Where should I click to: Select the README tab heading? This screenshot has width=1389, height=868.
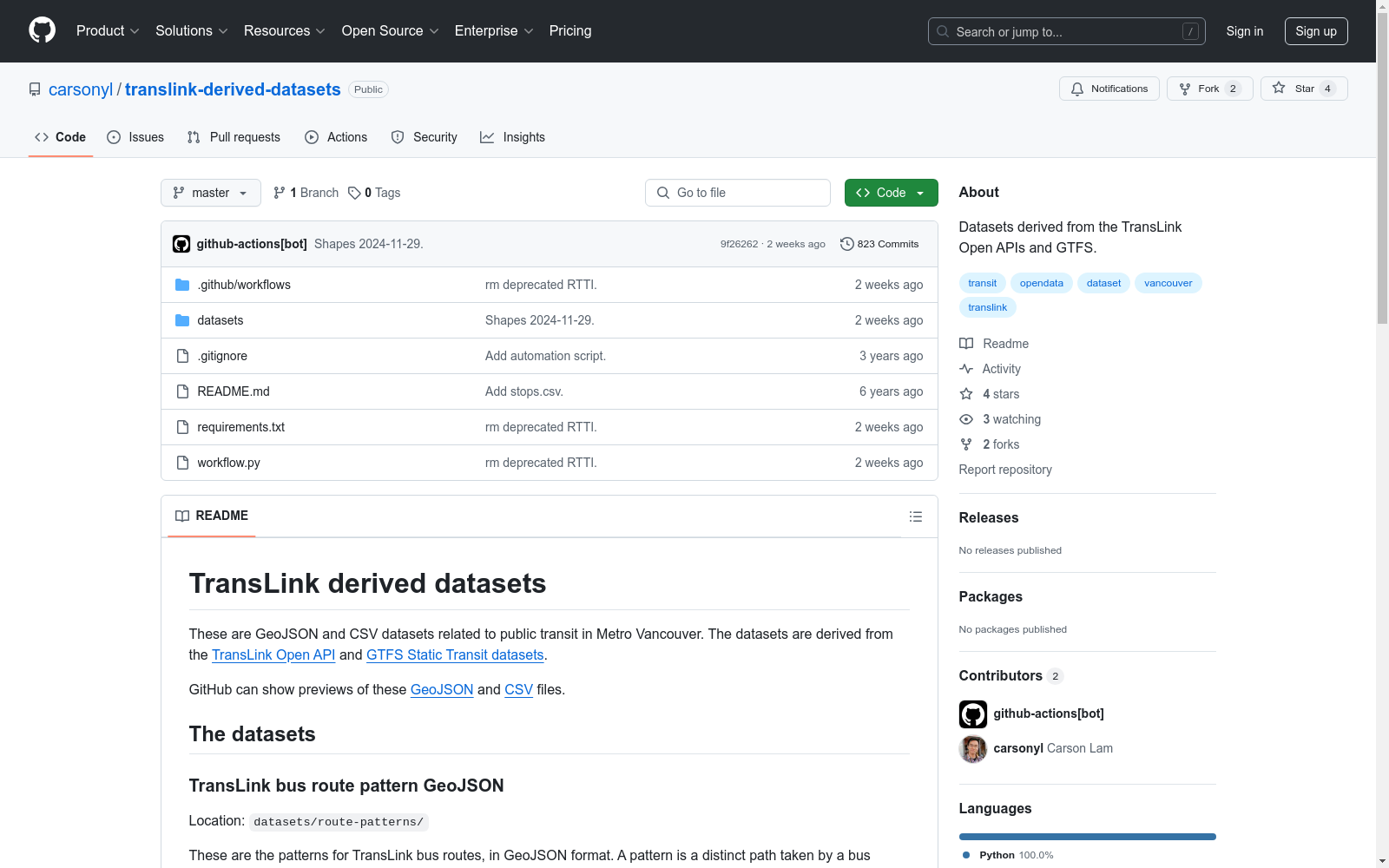[212, 516]
